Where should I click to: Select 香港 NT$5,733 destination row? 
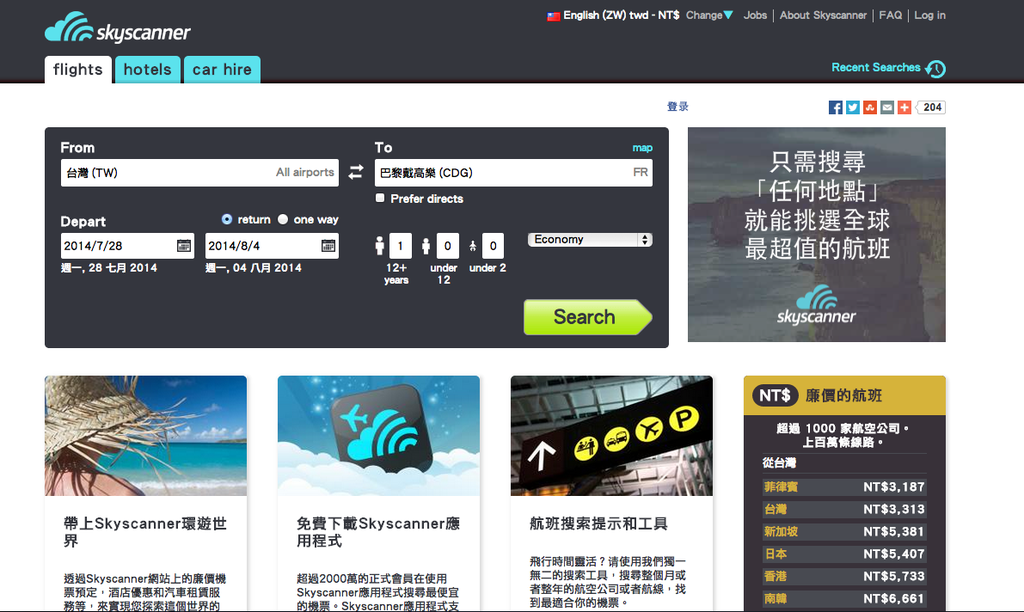pyautogui.click(x=844, y=576)
